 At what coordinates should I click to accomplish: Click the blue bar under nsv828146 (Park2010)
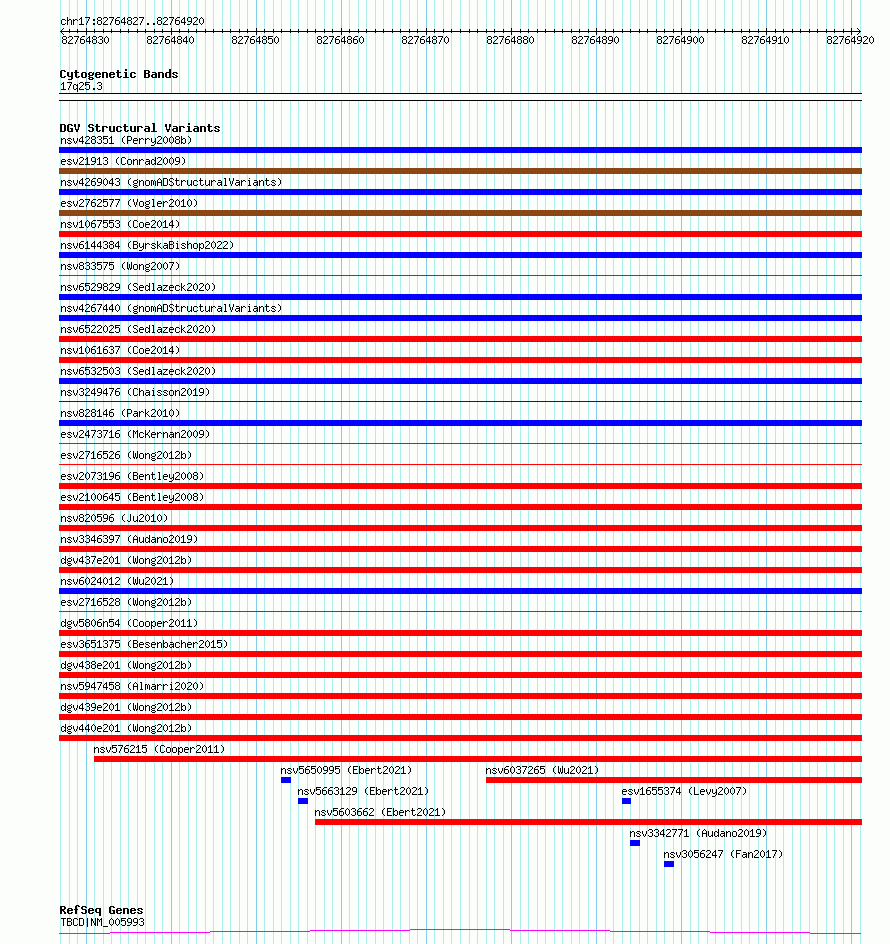461,423
